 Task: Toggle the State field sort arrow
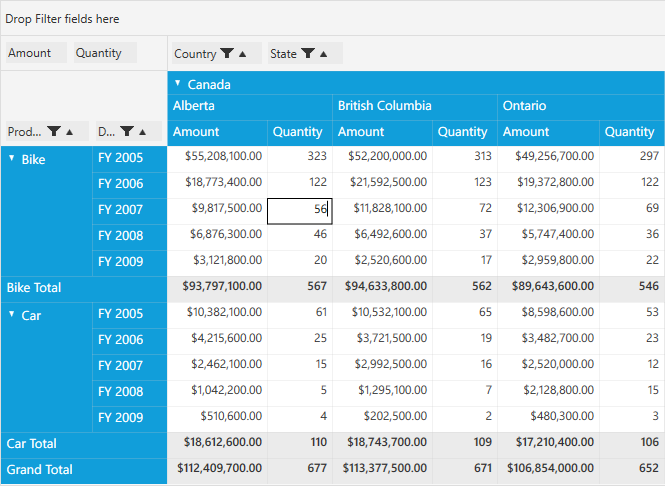tap(324, 54)
